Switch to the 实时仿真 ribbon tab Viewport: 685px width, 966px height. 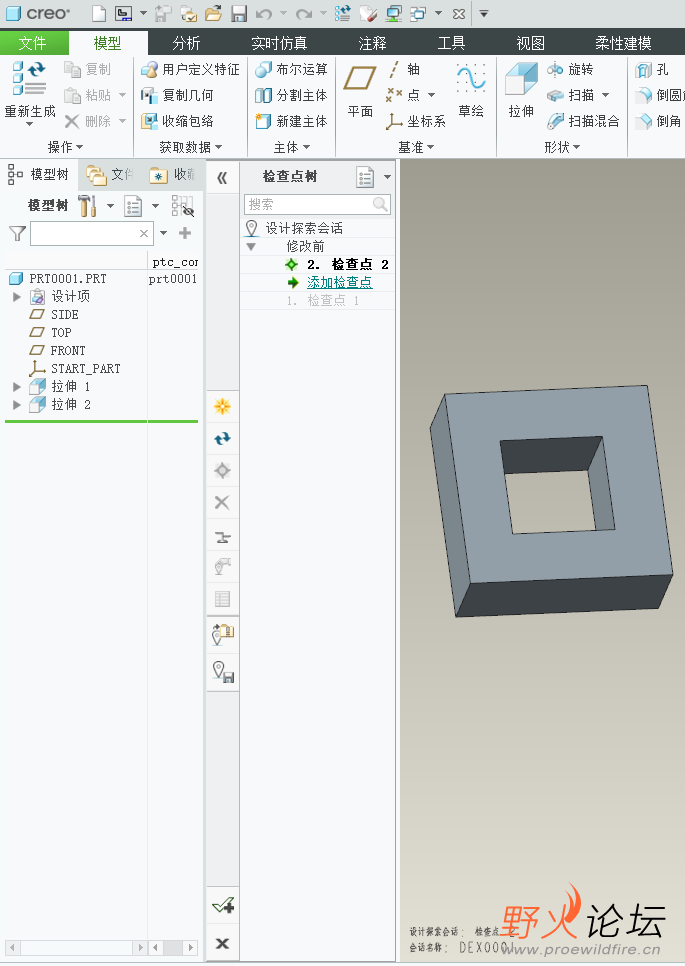[x=279, y=43]
